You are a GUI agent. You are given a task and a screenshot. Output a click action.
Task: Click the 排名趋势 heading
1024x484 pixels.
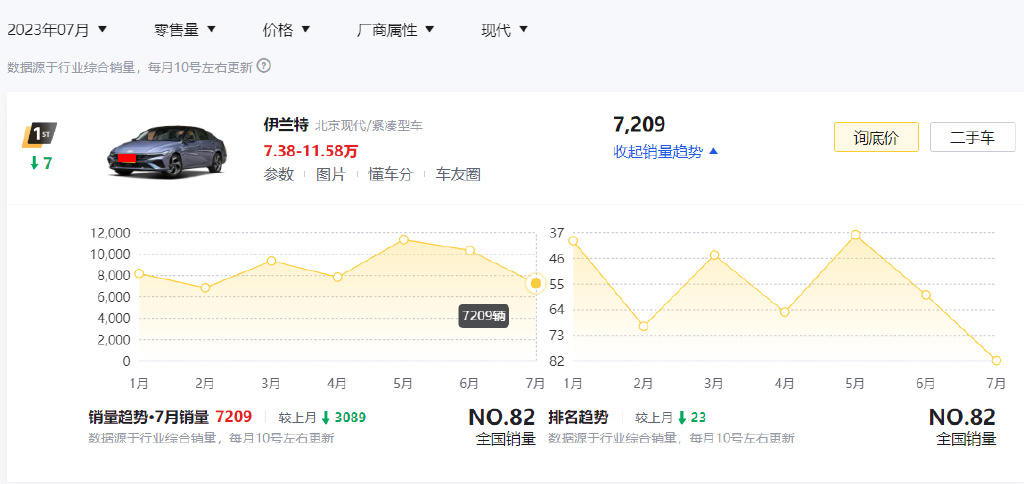(577, 417)
